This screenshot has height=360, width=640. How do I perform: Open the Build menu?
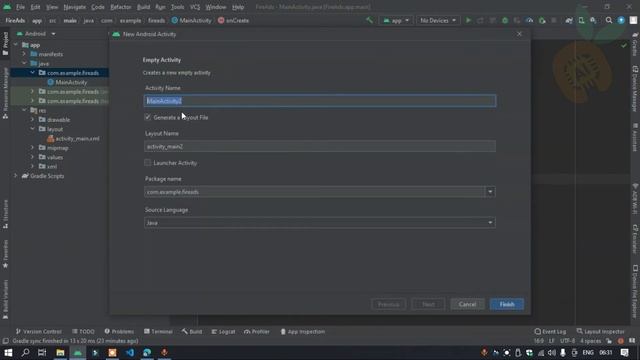click(x=143, y=7)
